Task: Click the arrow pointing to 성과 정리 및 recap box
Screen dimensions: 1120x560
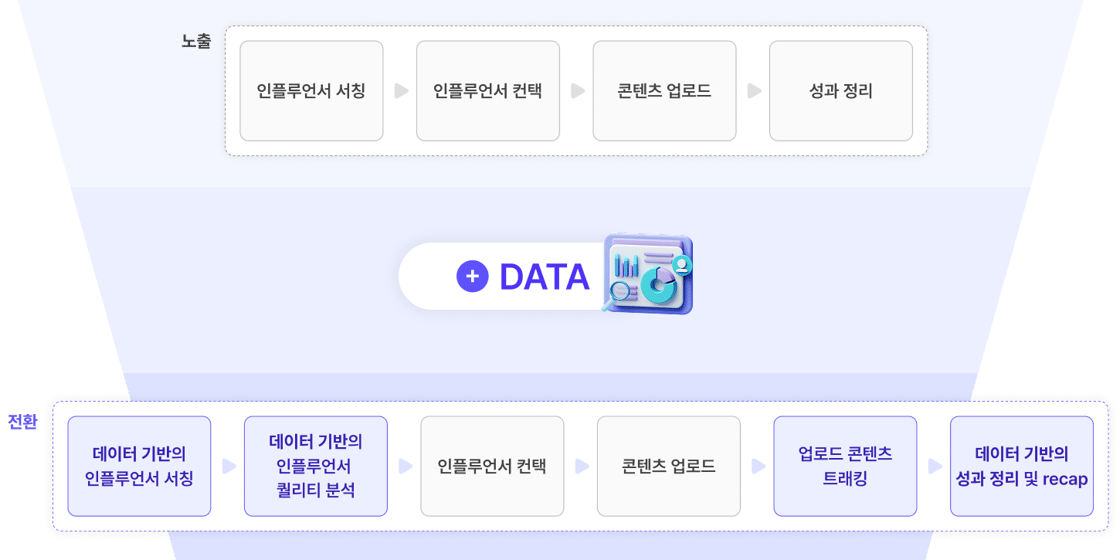Action: [x=935, y=466]
